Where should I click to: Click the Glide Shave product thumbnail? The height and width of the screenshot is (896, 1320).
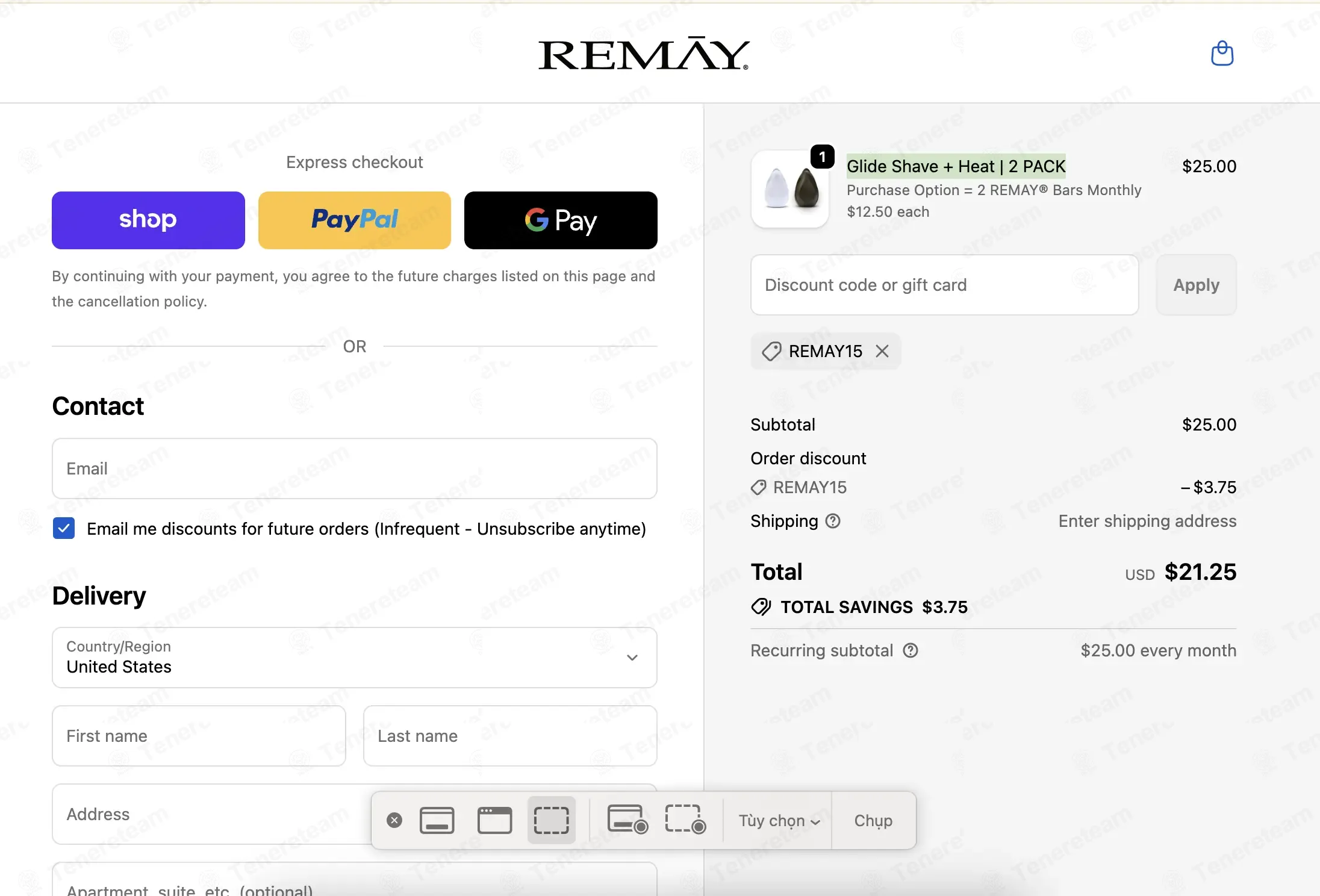[x=790, y=188]
